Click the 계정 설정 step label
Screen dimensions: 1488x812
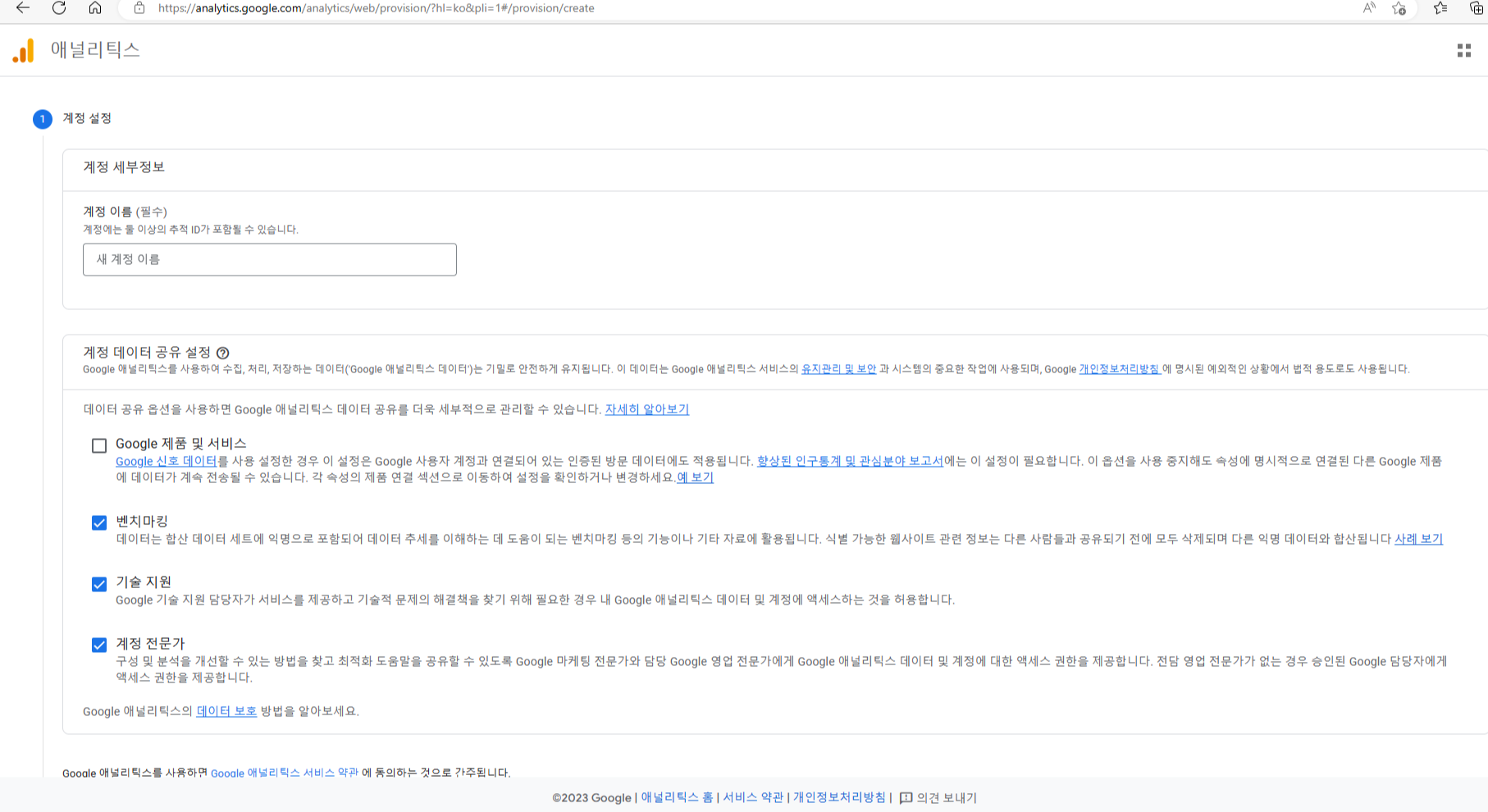click(x=87, y=118)
